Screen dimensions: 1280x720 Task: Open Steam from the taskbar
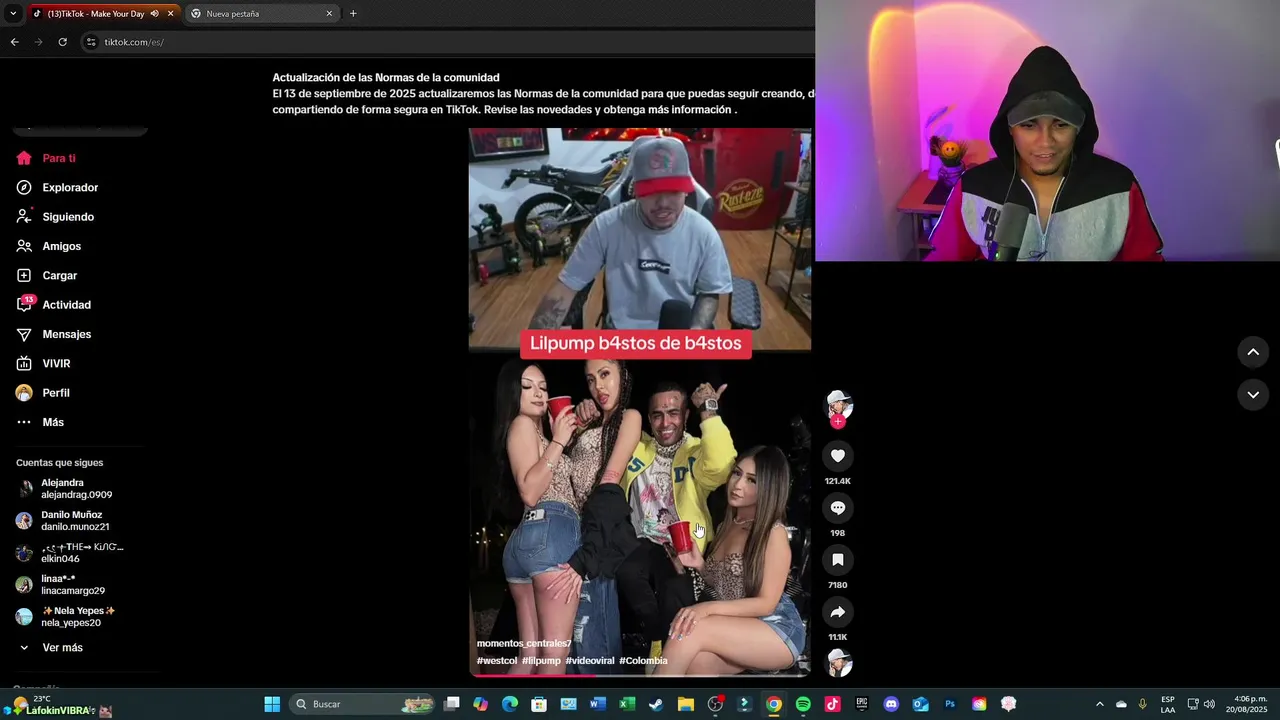click(x=656, y=704)
